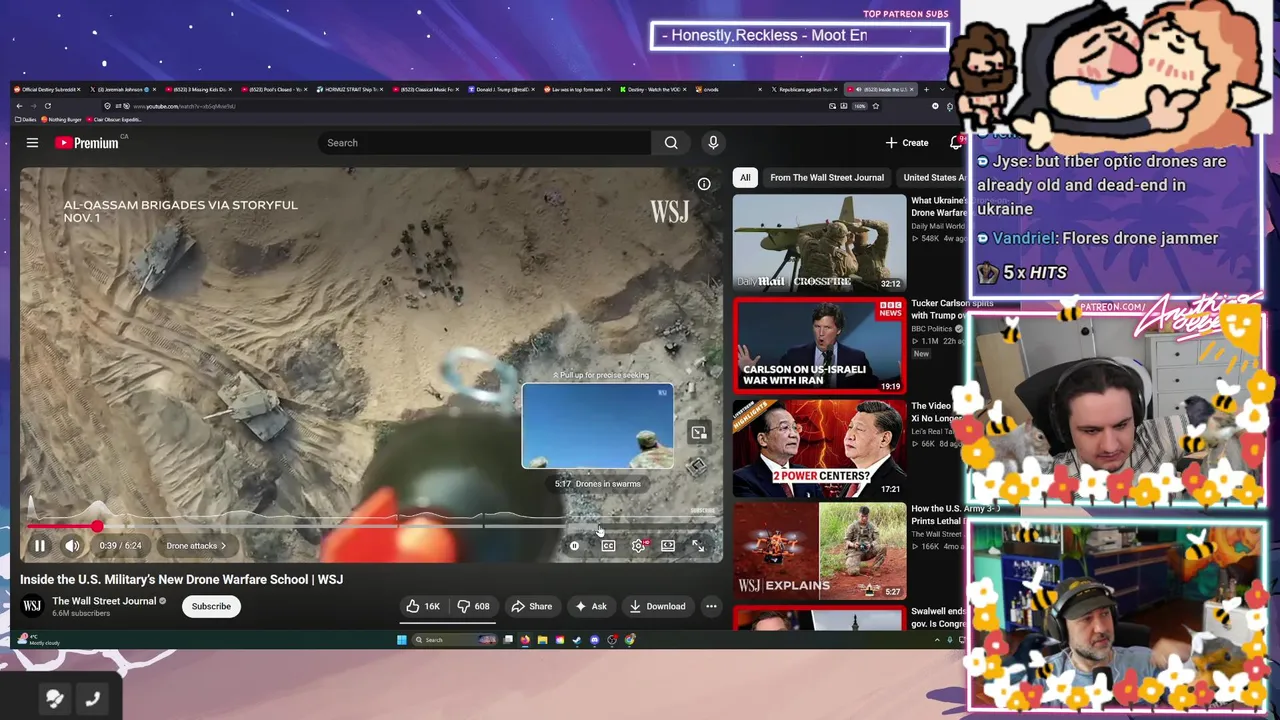Viewport: 1280px width, 720px height.
Task: Open player settings gear
Action: [638, 546]
